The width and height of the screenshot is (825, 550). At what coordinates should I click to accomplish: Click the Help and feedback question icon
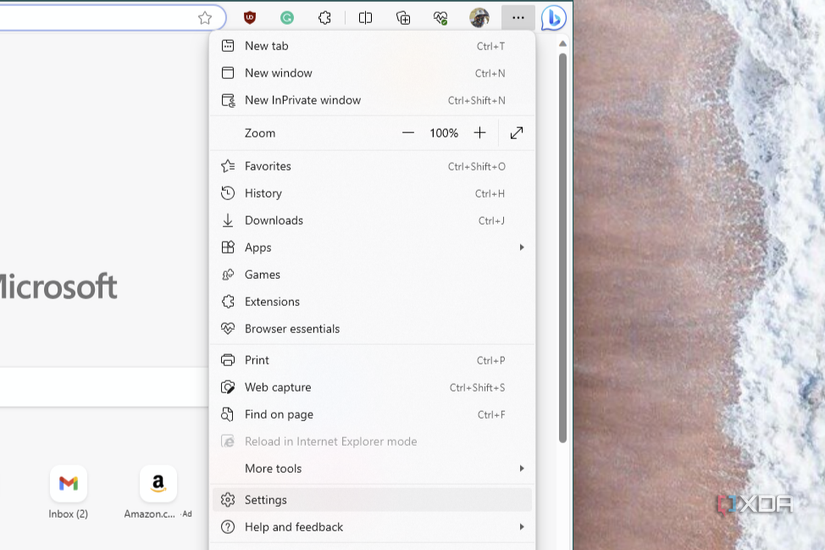228,527
